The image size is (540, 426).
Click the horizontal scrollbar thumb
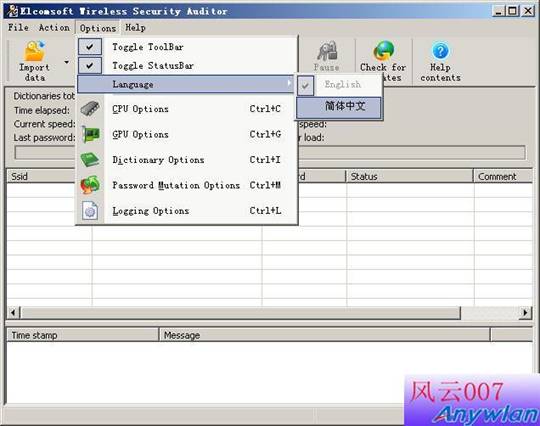[240, 313]
